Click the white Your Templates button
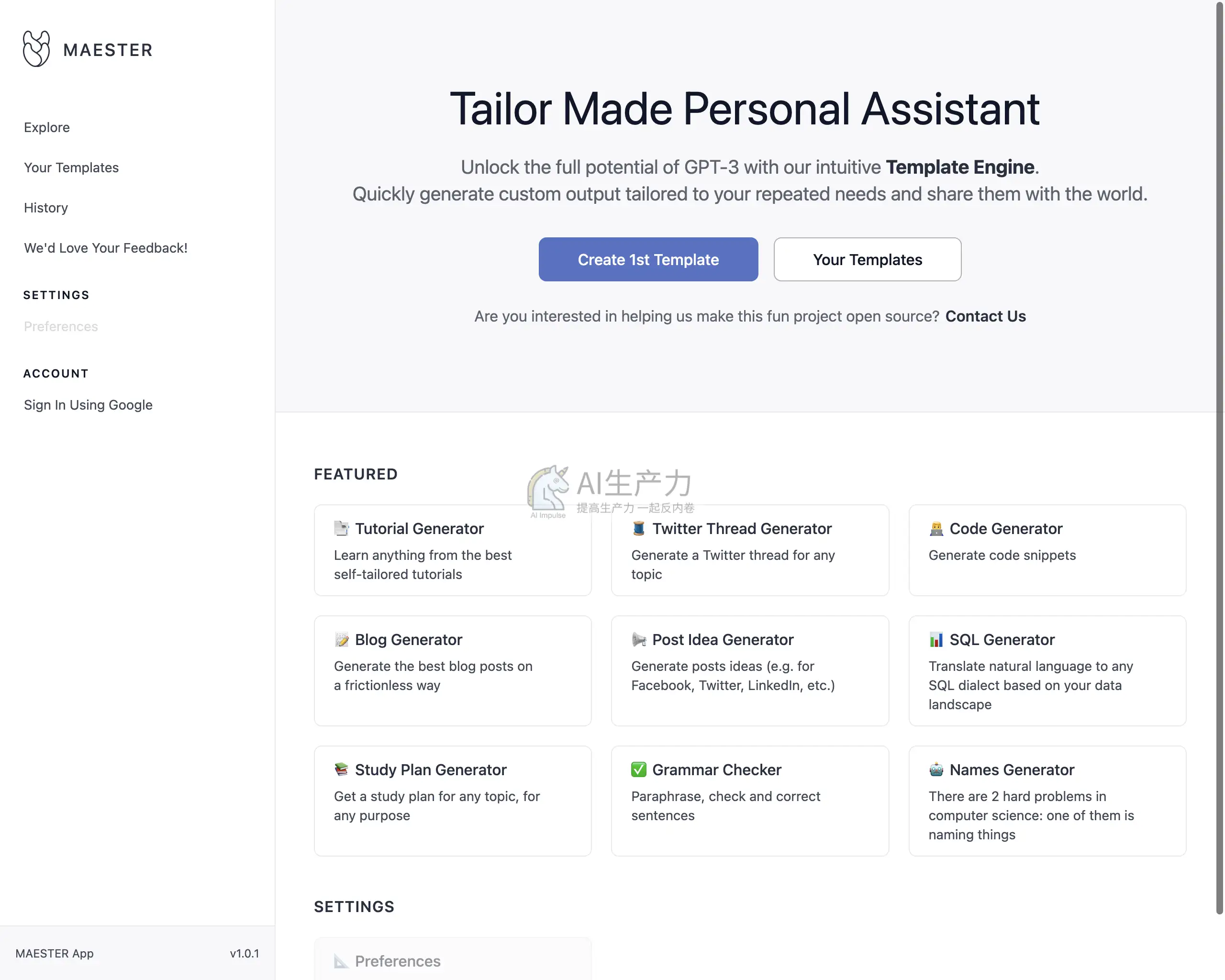The width and height of the screenshot is (1225, 980). click(x=867, y=260)
